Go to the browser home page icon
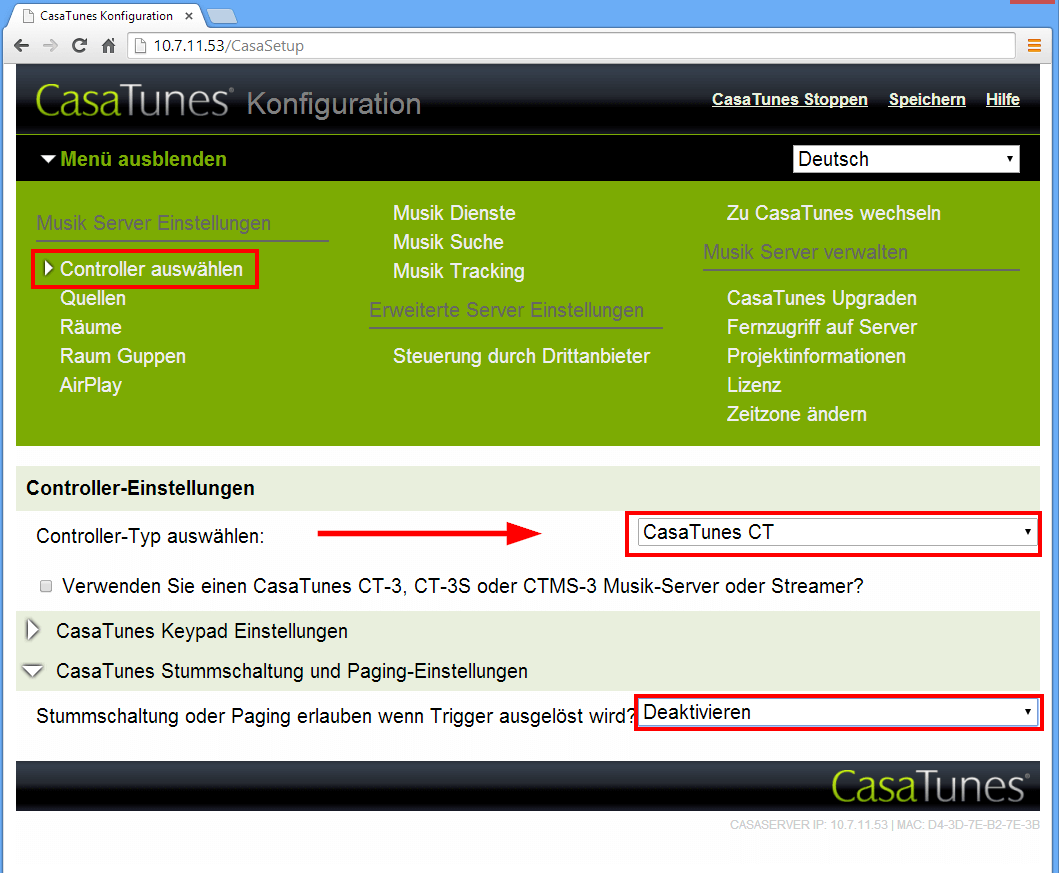Screen dimensions: 1059x873 pos(108,46)
